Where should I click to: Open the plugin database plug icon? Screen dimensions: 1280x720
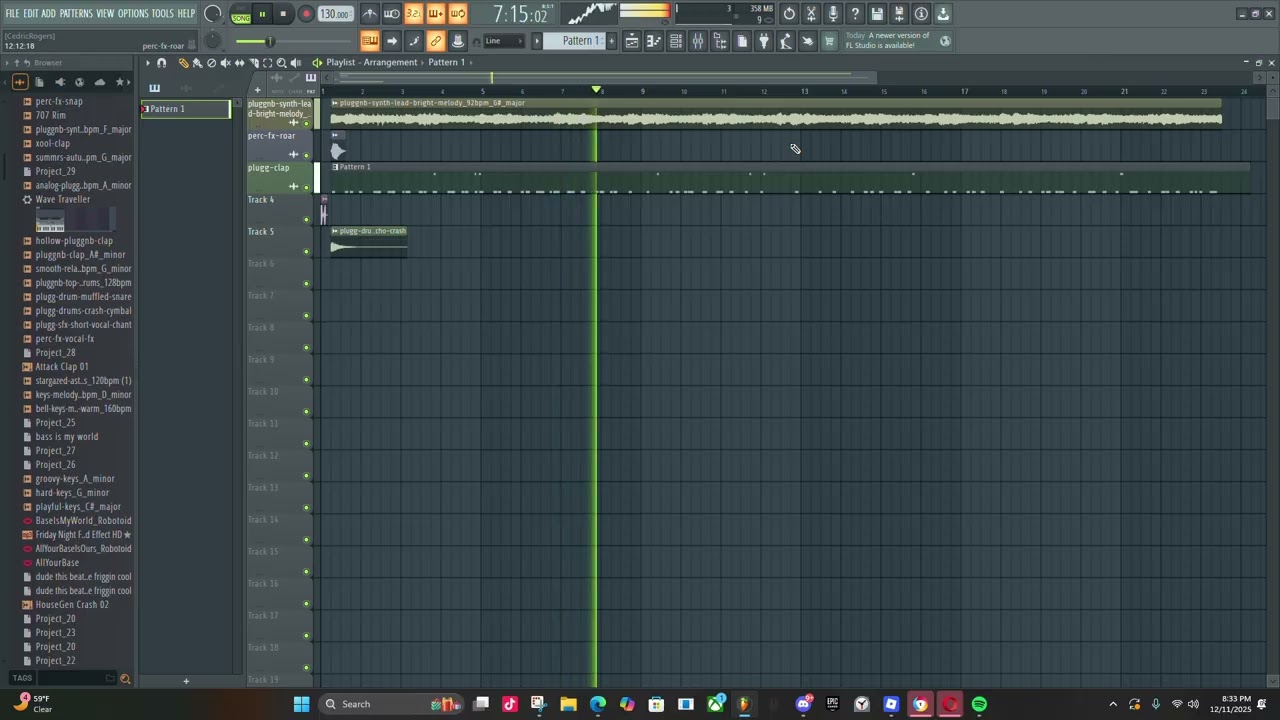(764, 41)
